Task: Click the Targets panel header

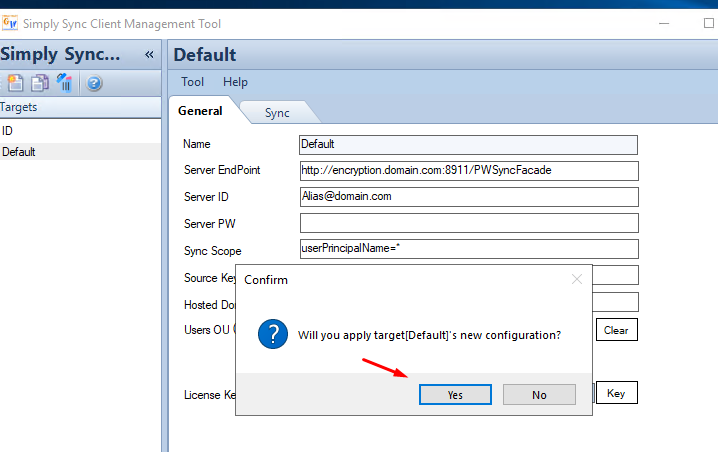Action: coord(80,107)
